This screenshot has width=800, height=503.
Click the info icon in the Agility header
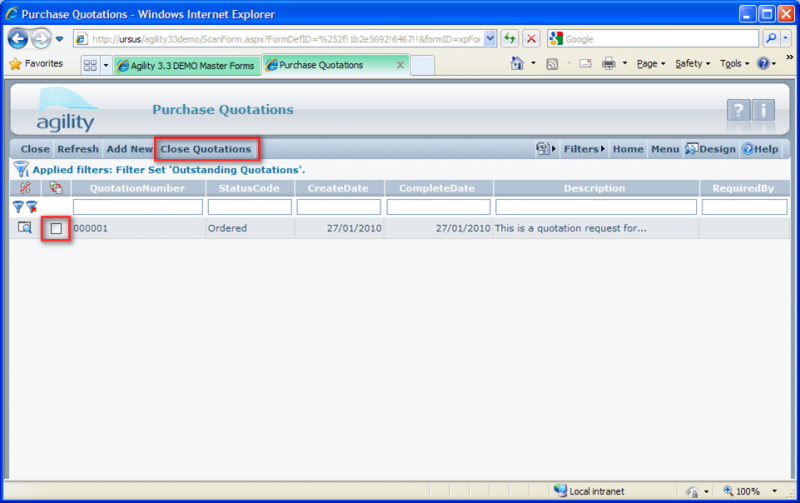(764, 112)
